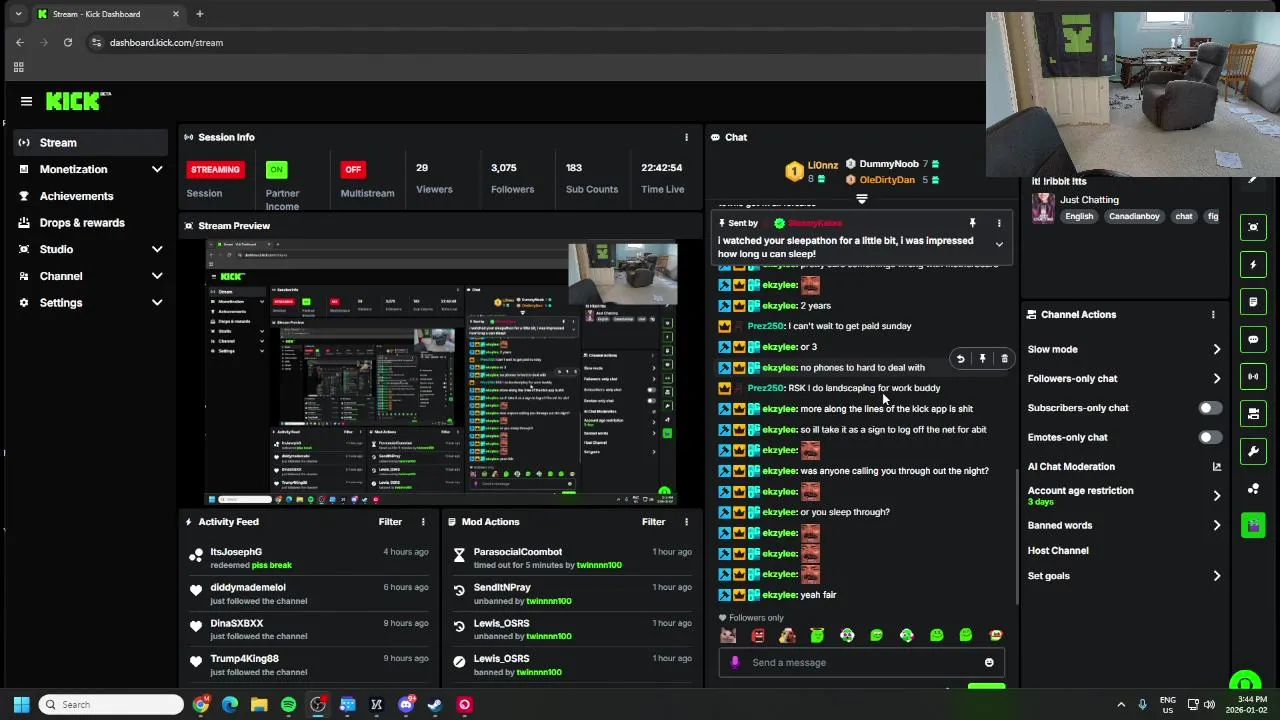Open Mod Actions options menu

[686, 522]
